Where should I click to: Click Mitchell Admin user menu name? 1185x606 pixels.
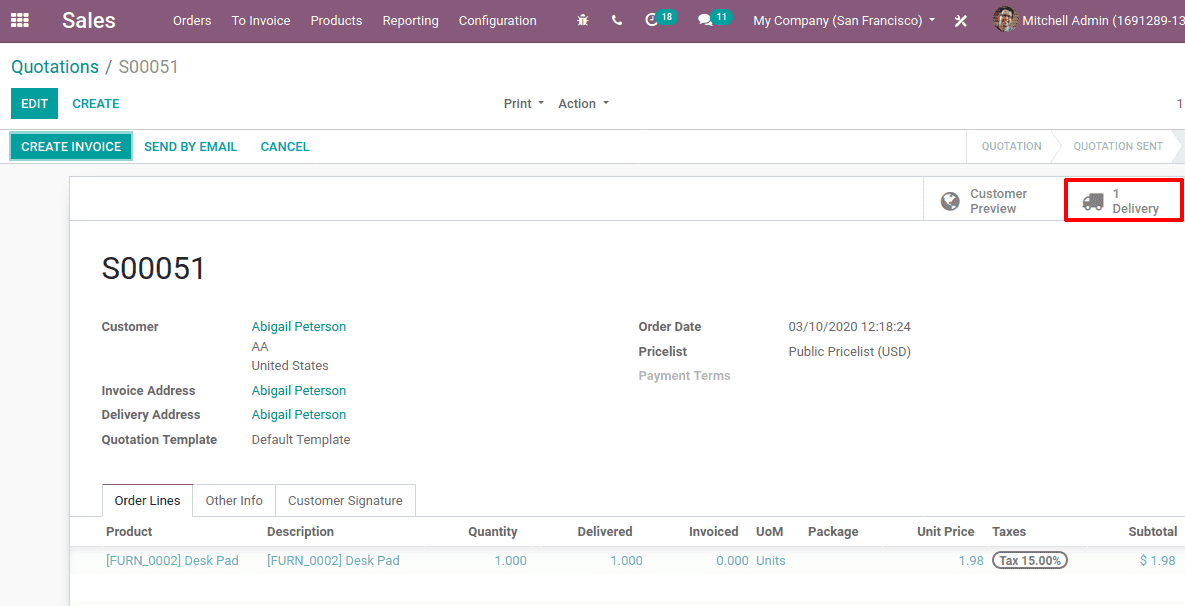click(1103, 20)
